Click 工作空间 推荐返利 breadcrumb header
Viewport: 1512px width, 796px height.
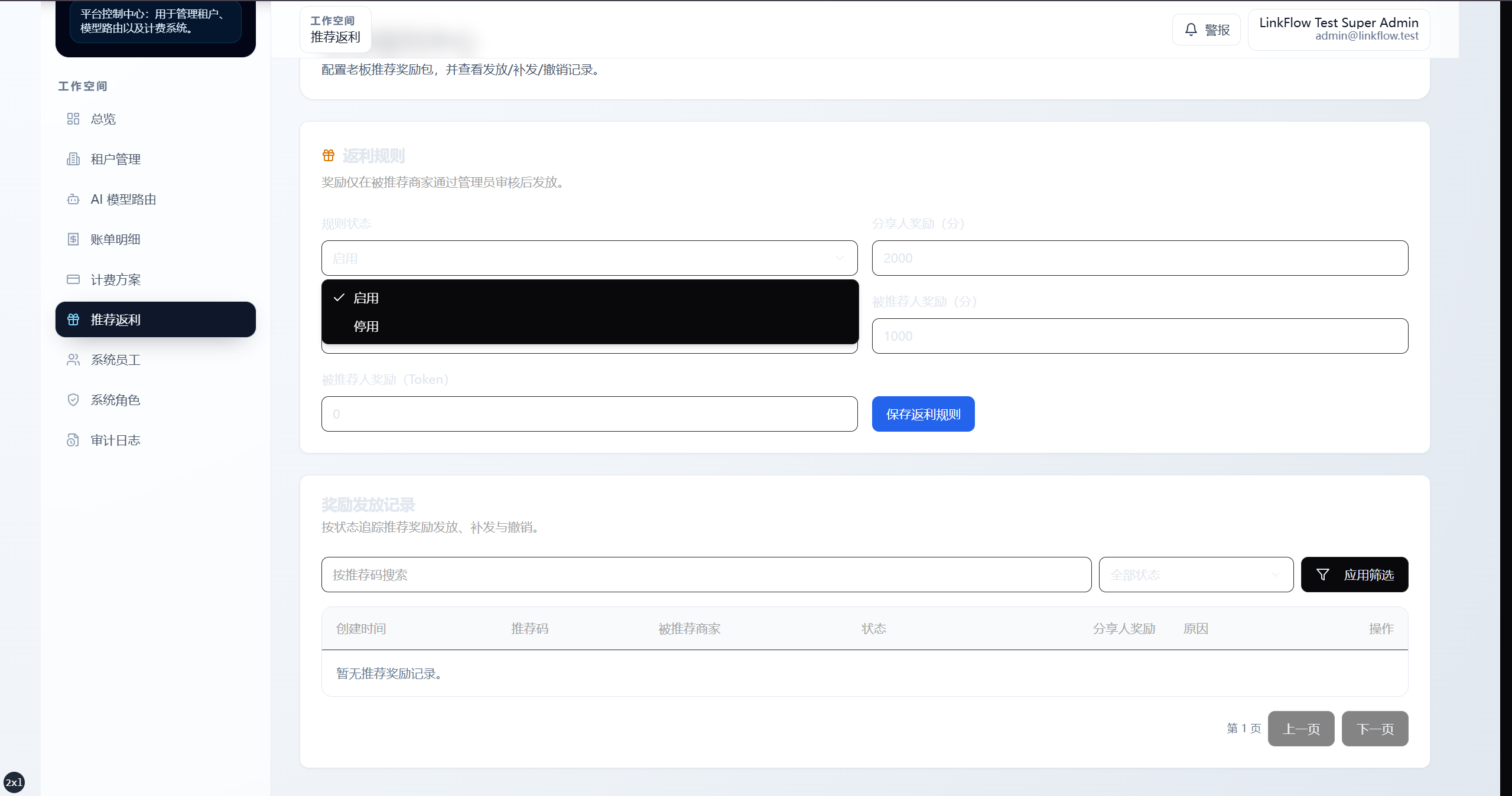335,30
